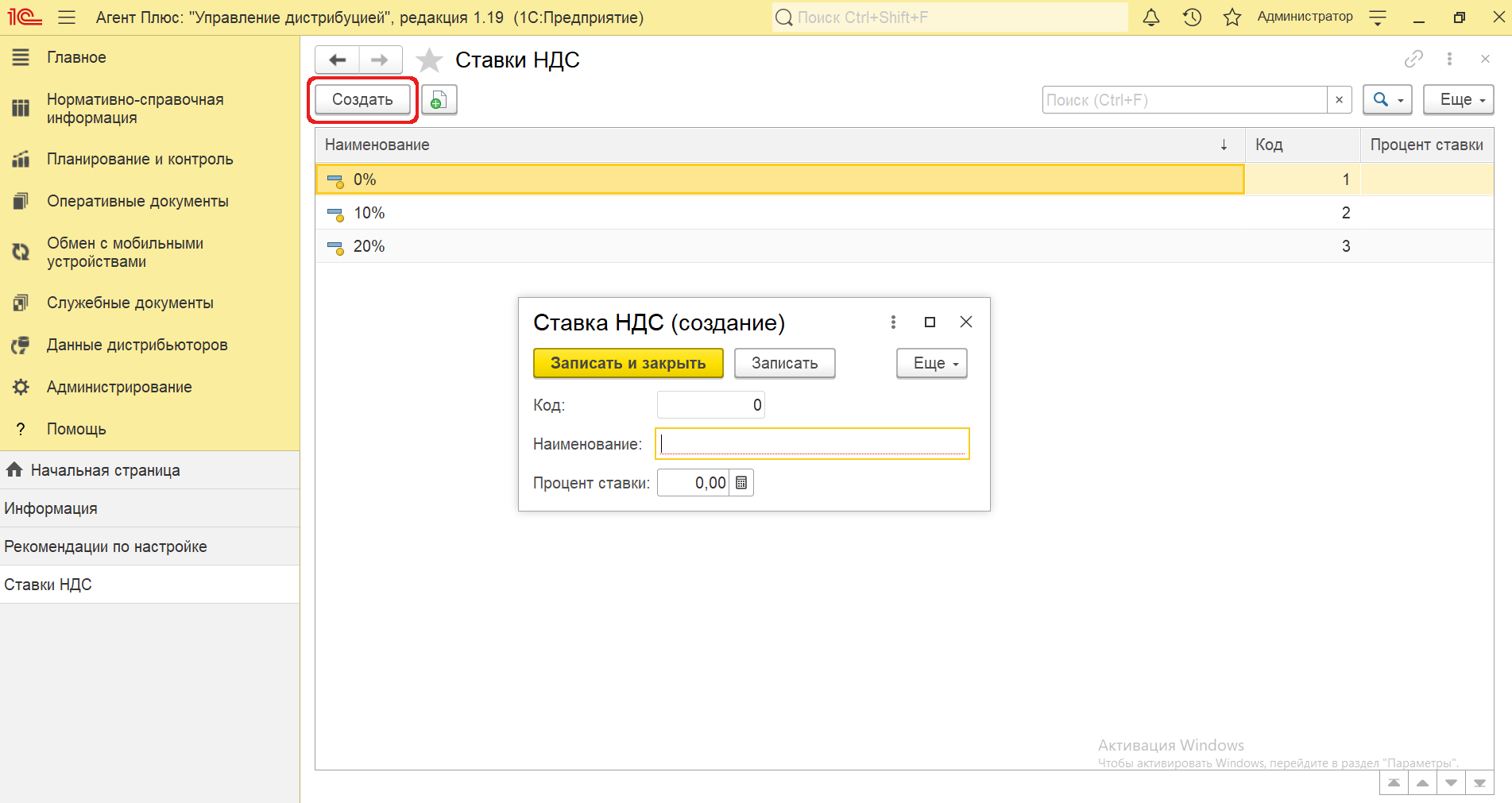
Task: Click the copy-create document icon
Action: 439,100
